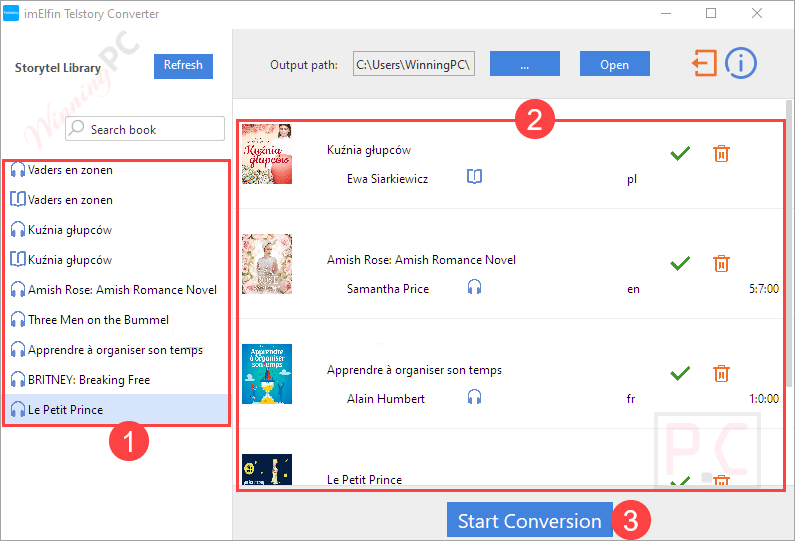Focus the Search book field
Viewport: 795px width, 541px height.
pos(145,129)
